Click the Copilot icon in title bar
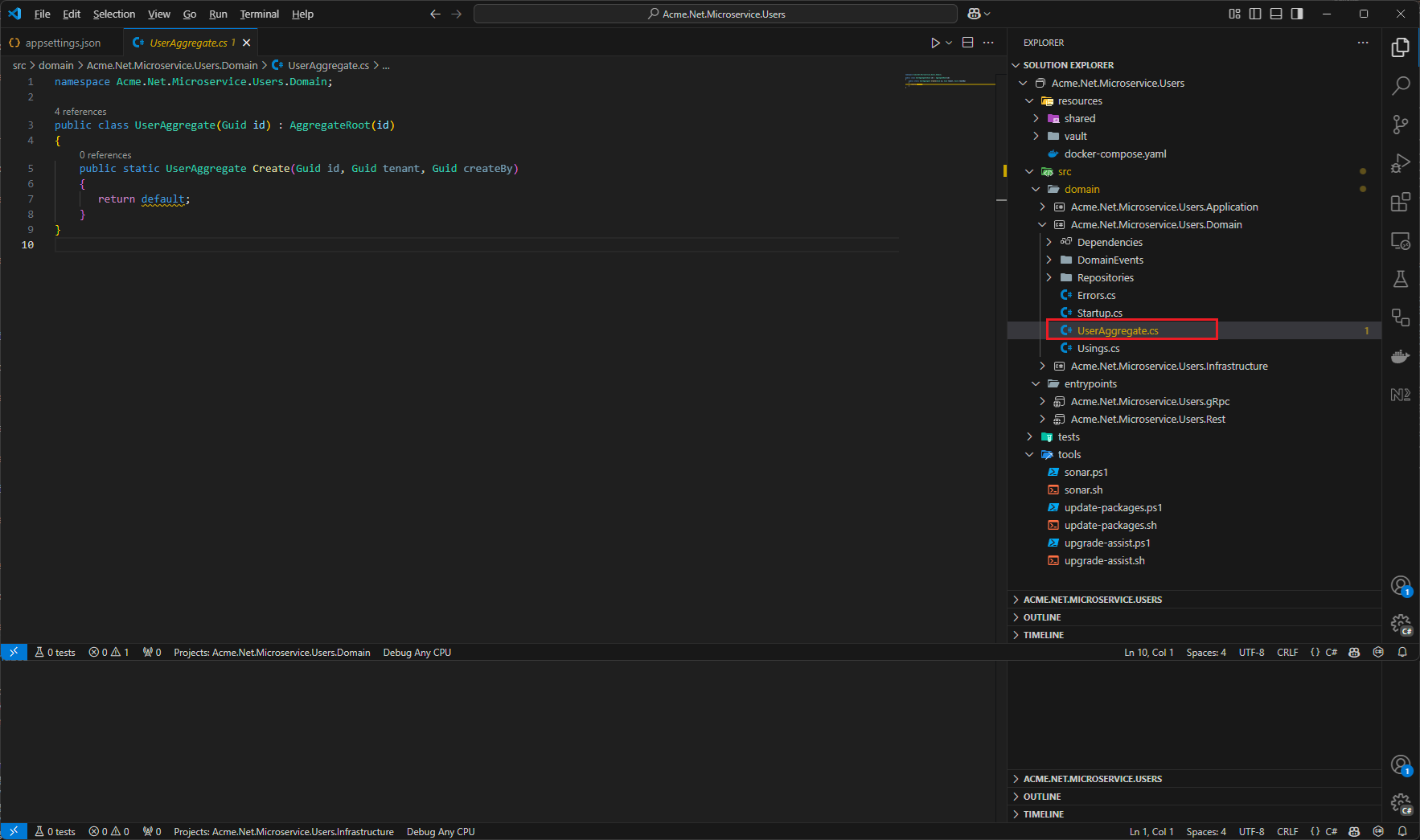 click(974, 14)
